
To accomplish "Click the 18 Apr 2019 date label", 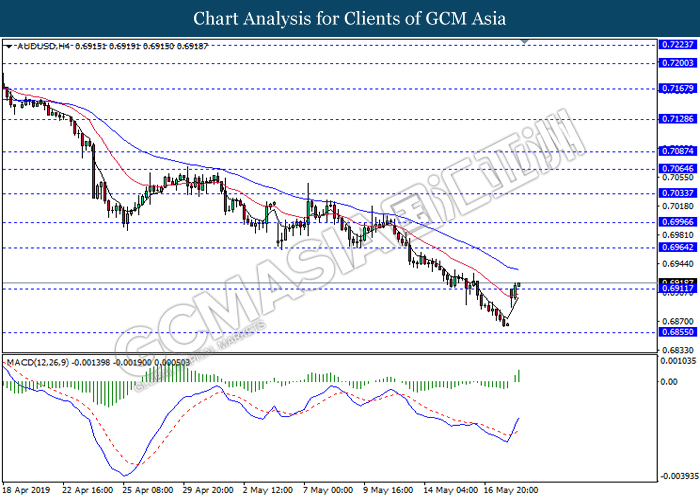I will (25, 490).
